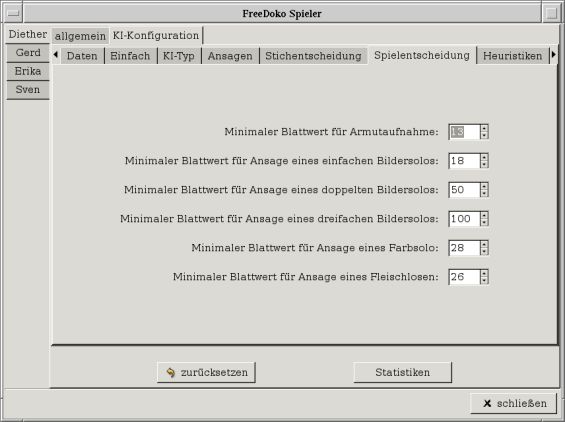Image resolution: width=565 pixels, height=422 pixels.
Task: Click the zurücksetzen button
Action: coord(206,372)
